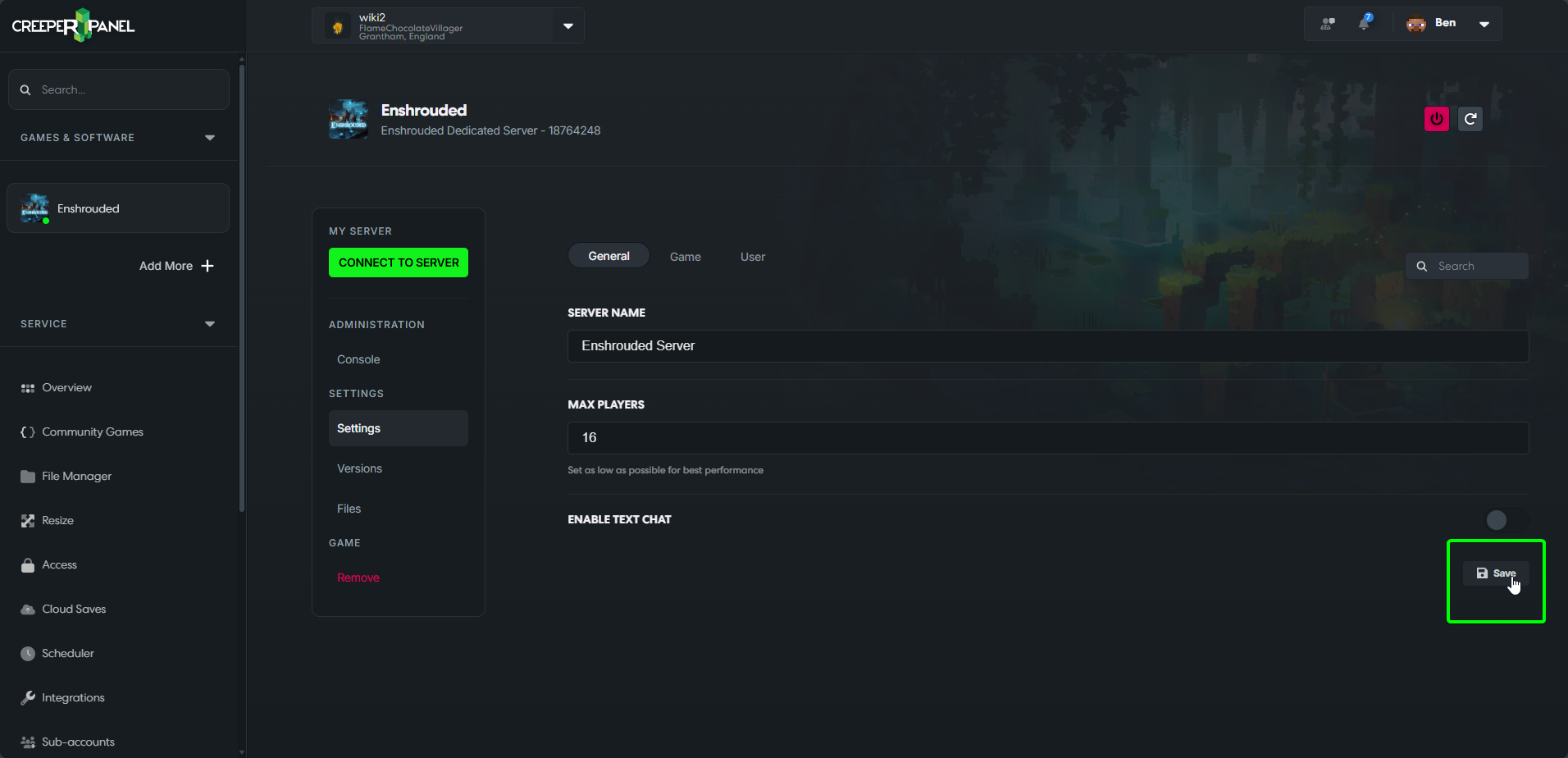1568x758 pixels.
Task: Click the Cloud Saves cloud icon
Action: [x=28, y=610]
